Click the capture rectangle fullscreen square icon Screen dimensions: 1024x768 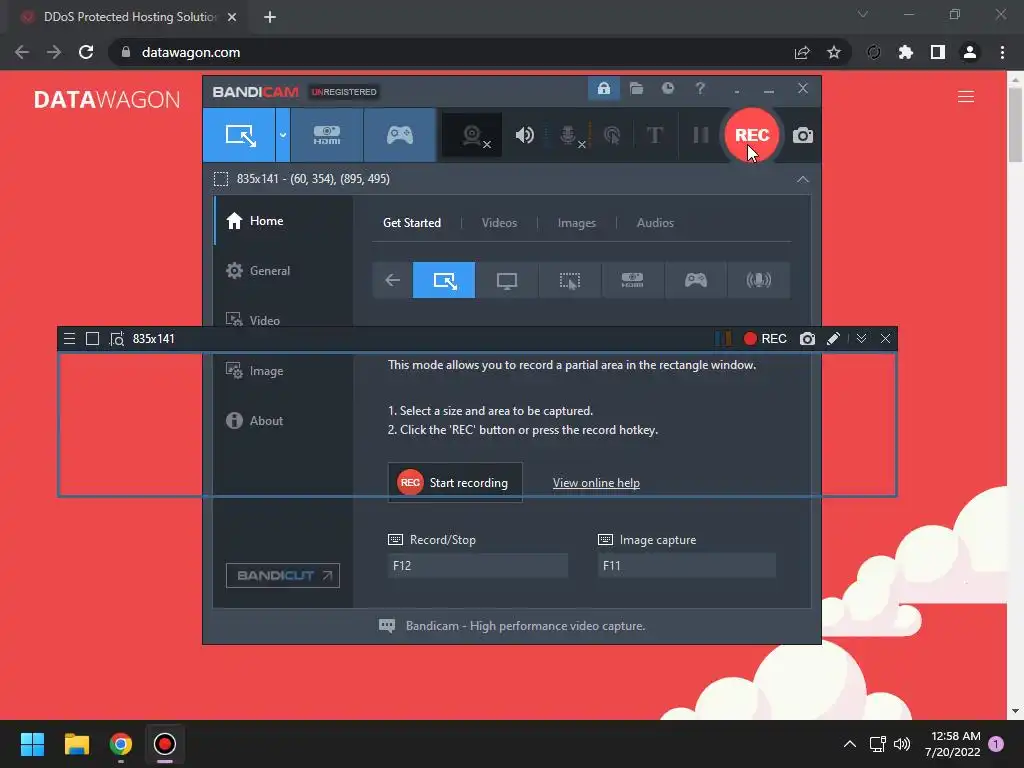(x=93, y=338)
